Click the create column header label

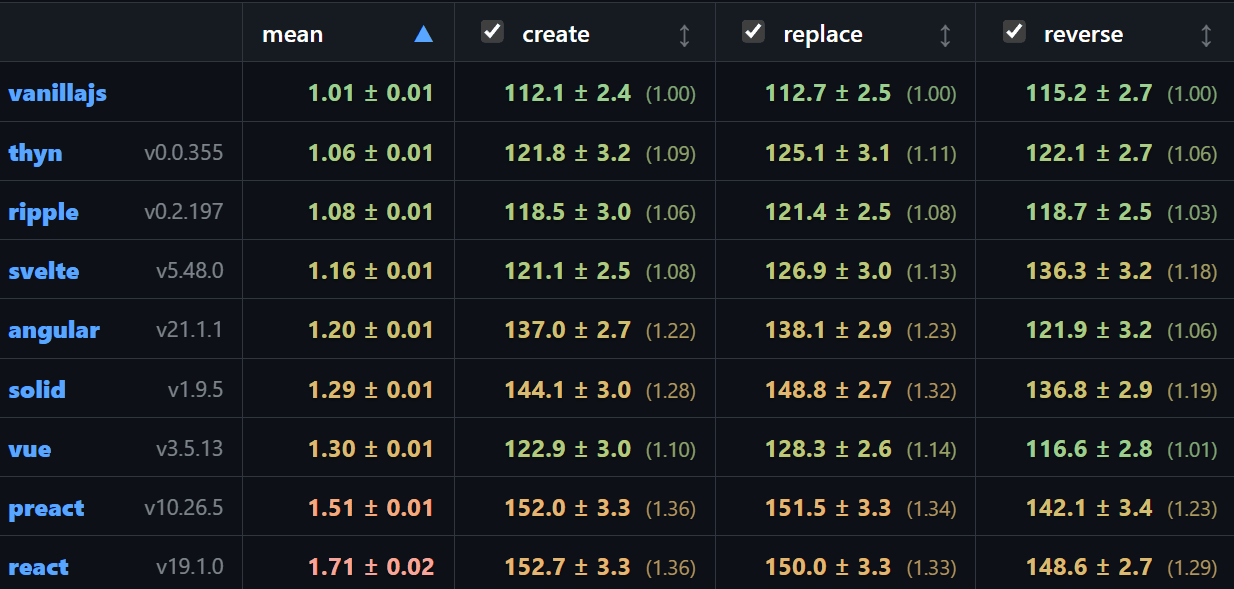(x=555, y=33)
